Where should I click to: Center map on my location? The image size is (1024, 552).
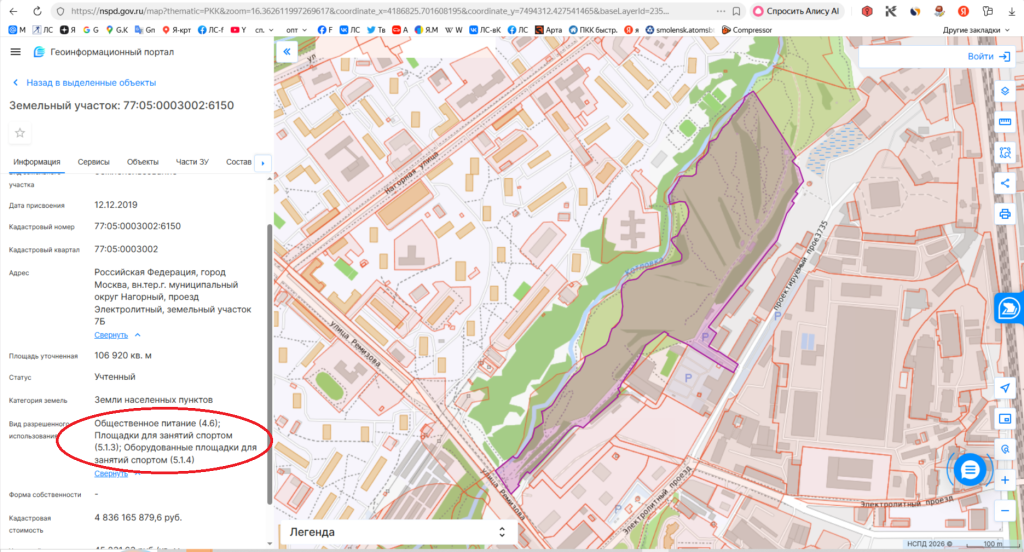tap(1004, 387)
